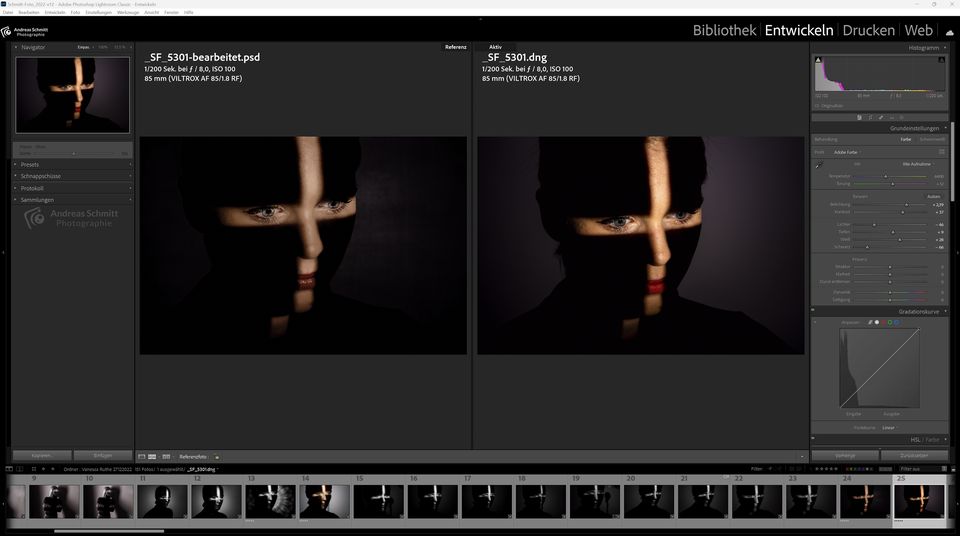Screen dimensions: 960x536
Task: Click the Einfügen button
Action: tap(103, 455)
